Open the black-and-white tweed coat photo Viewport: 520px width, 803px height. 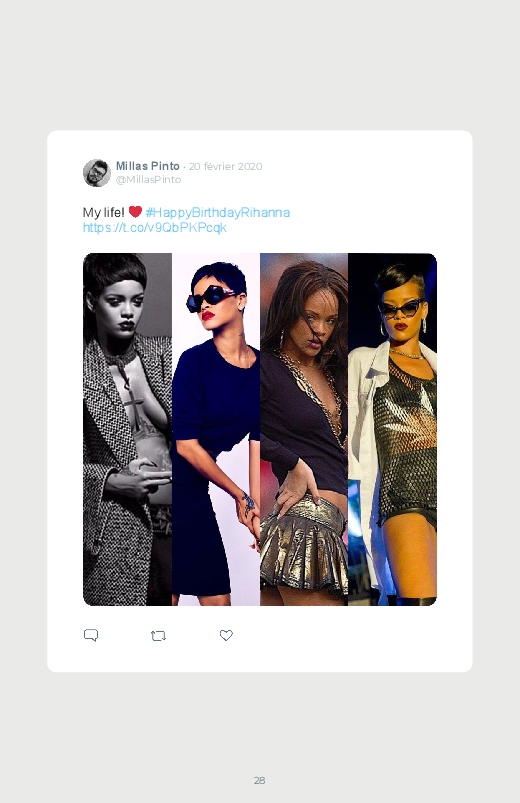[x=128, y=429]
